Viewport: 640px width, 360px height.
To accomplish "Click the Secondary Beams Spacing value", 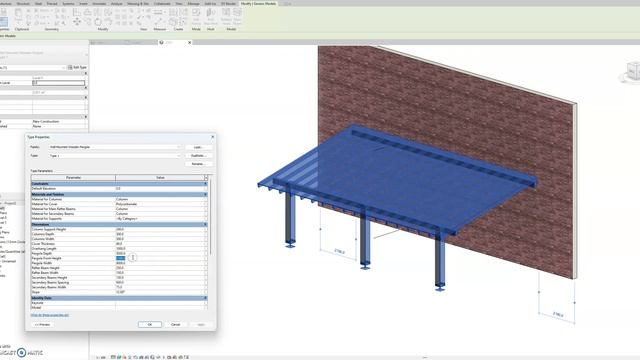I will (159, 282).
